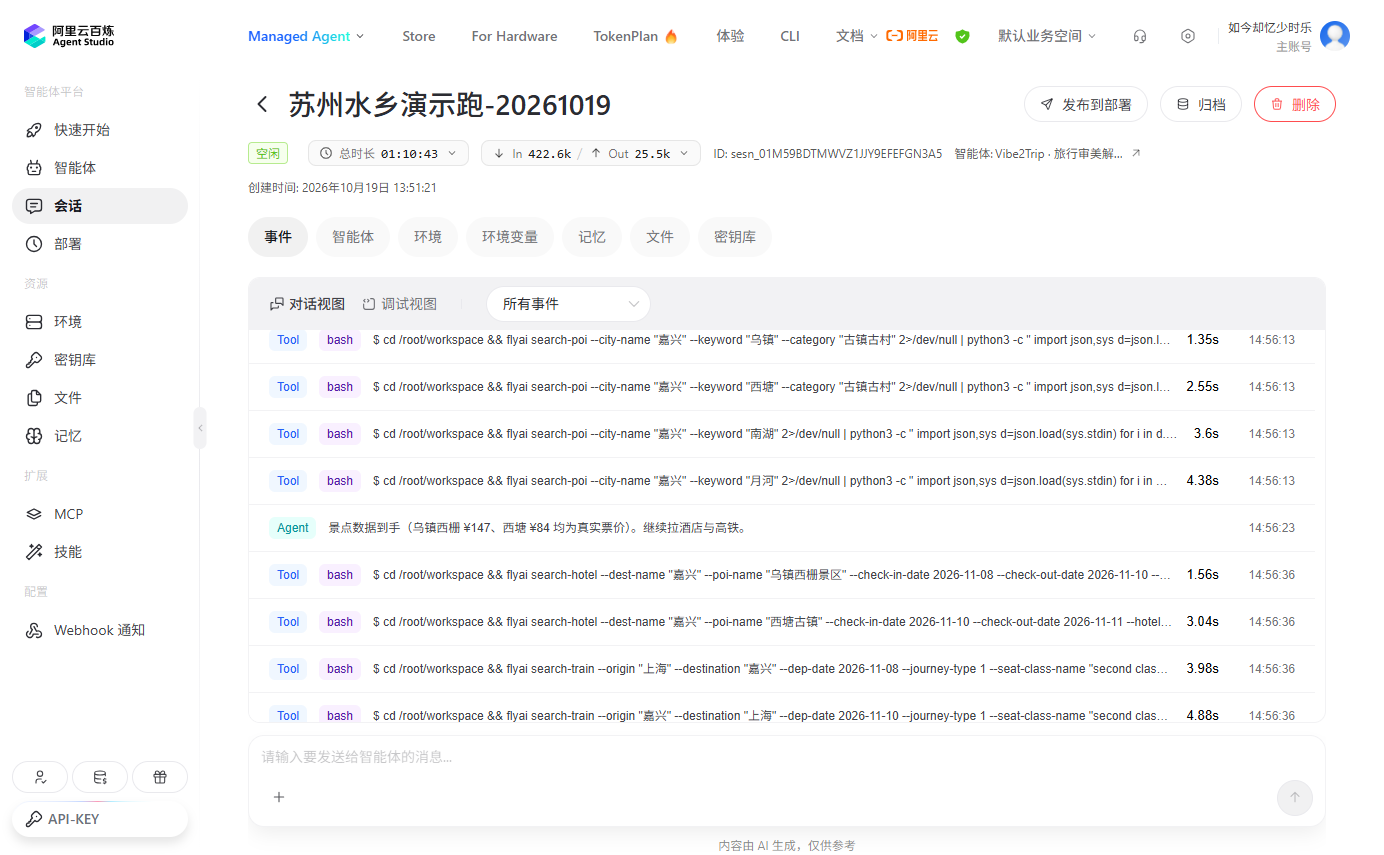This screenshot has width=1384, height=855.
Task: Click the 发布到部署 button
Action: 1086,104
